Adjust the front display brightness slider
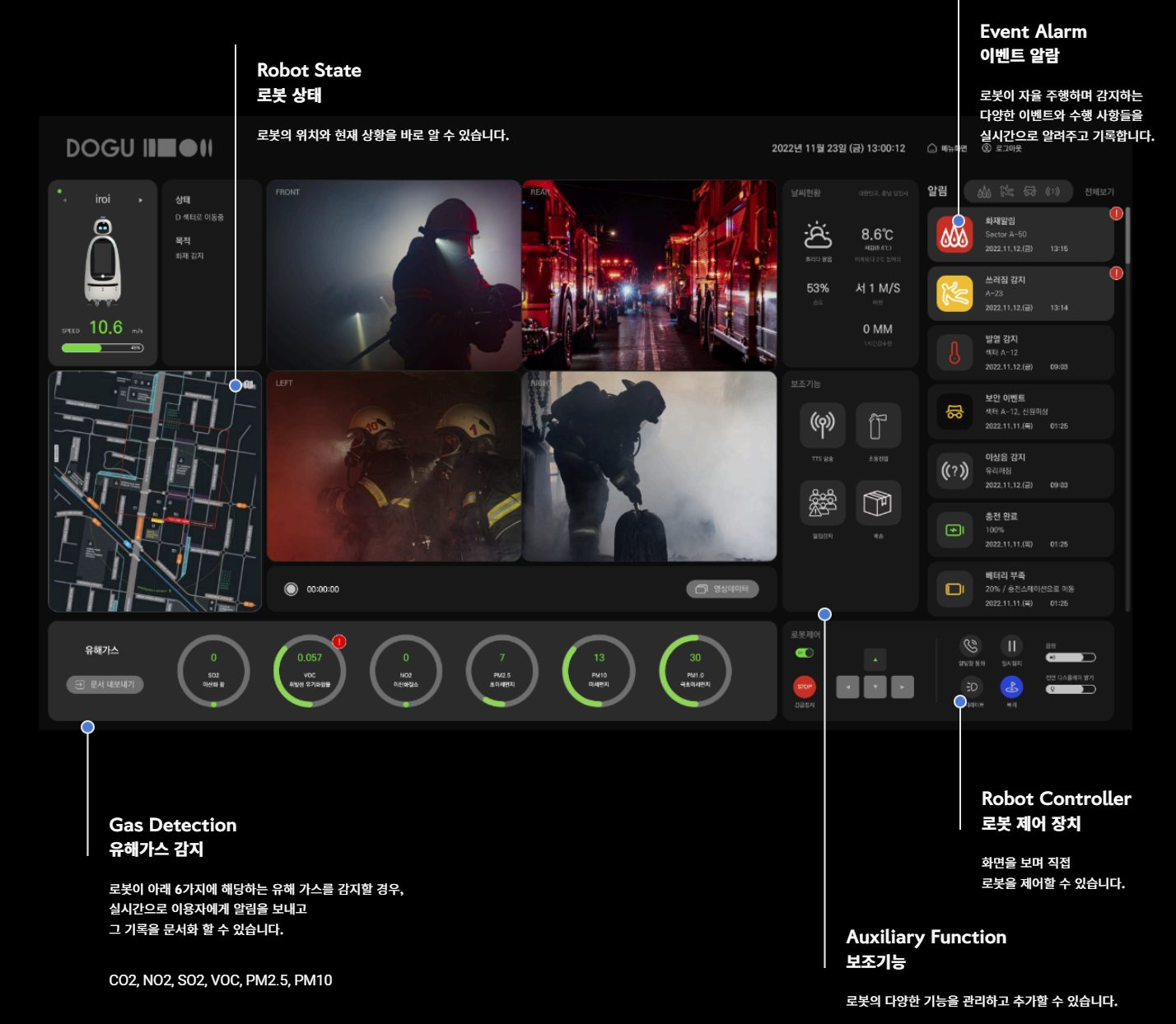 (1071, 690)
